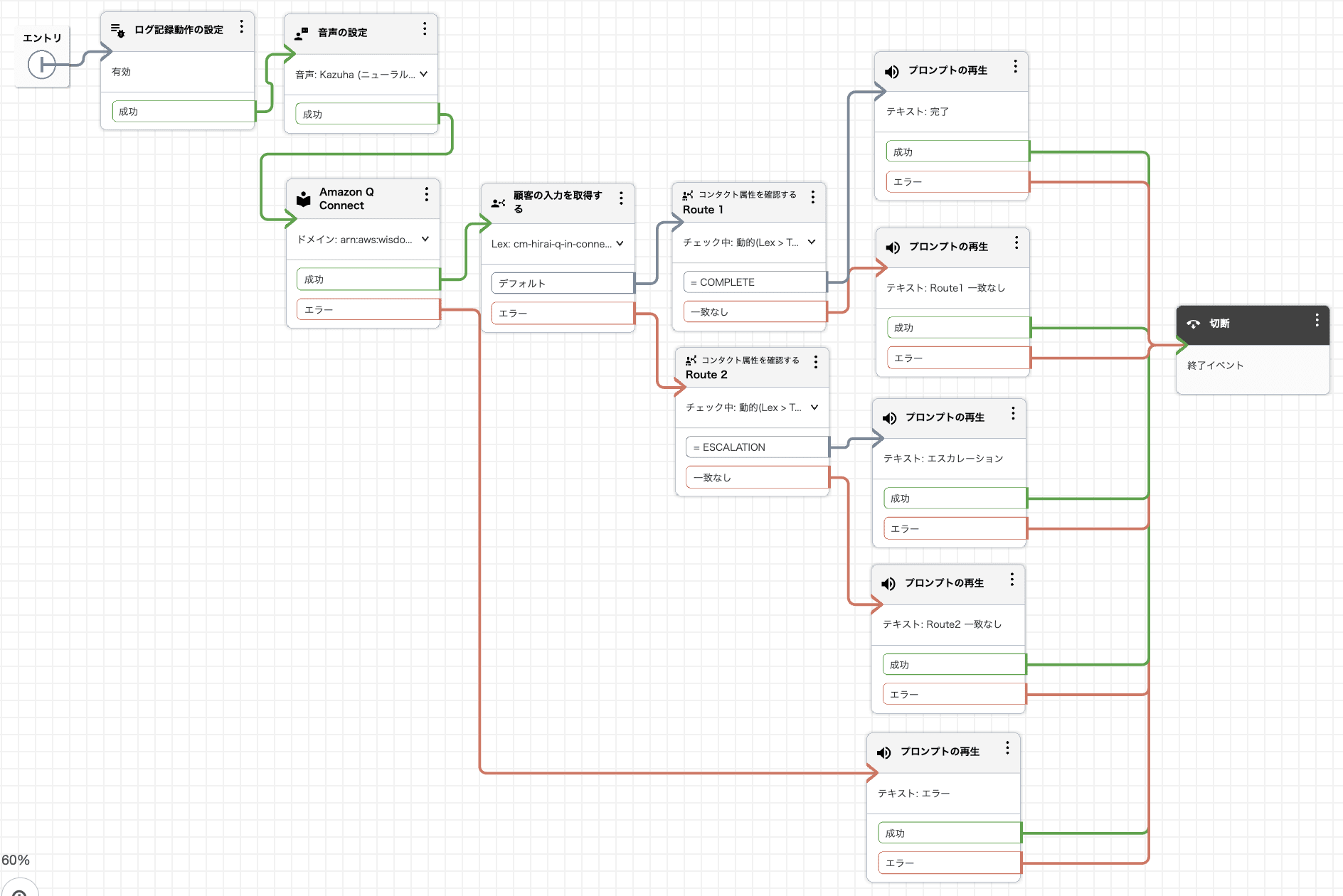The image size is (1343, 896).
Task: Open the kebab menu of ログ記録動作の設定 block
Action: [242, 26]
